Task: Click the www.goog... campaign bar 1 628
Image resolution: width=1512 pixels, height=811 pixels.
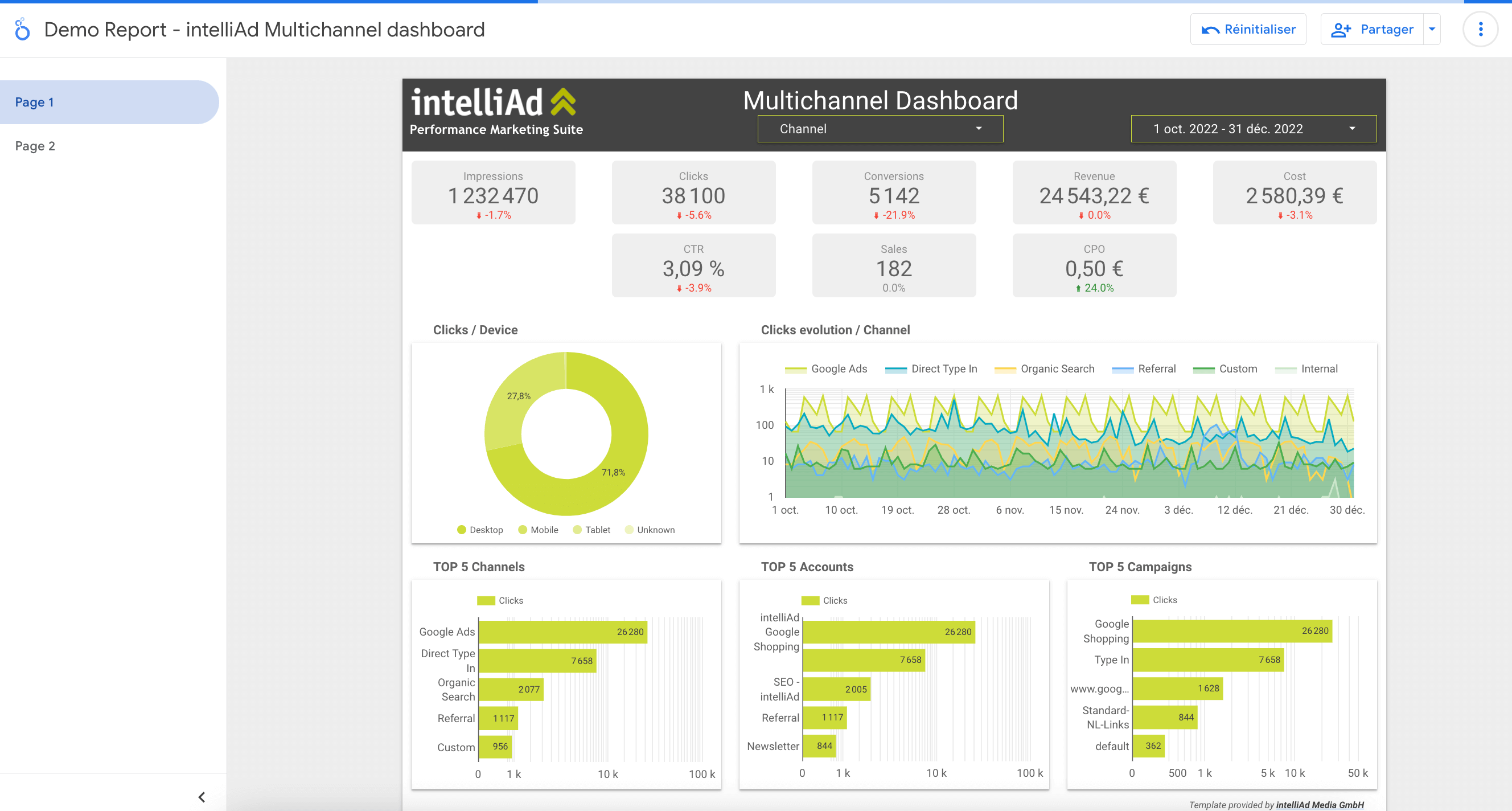Action: click(1177, 688)
